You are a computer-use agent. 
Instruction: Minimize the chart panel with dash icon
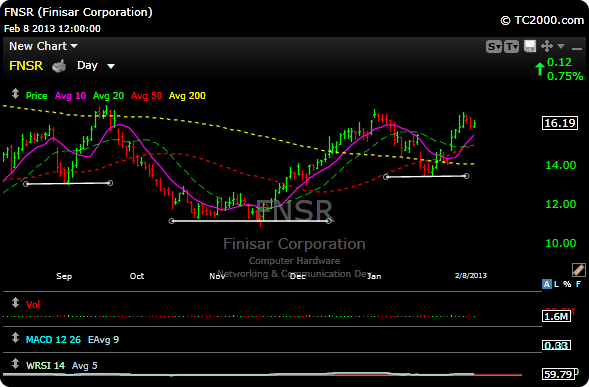[x=577, y=48]
